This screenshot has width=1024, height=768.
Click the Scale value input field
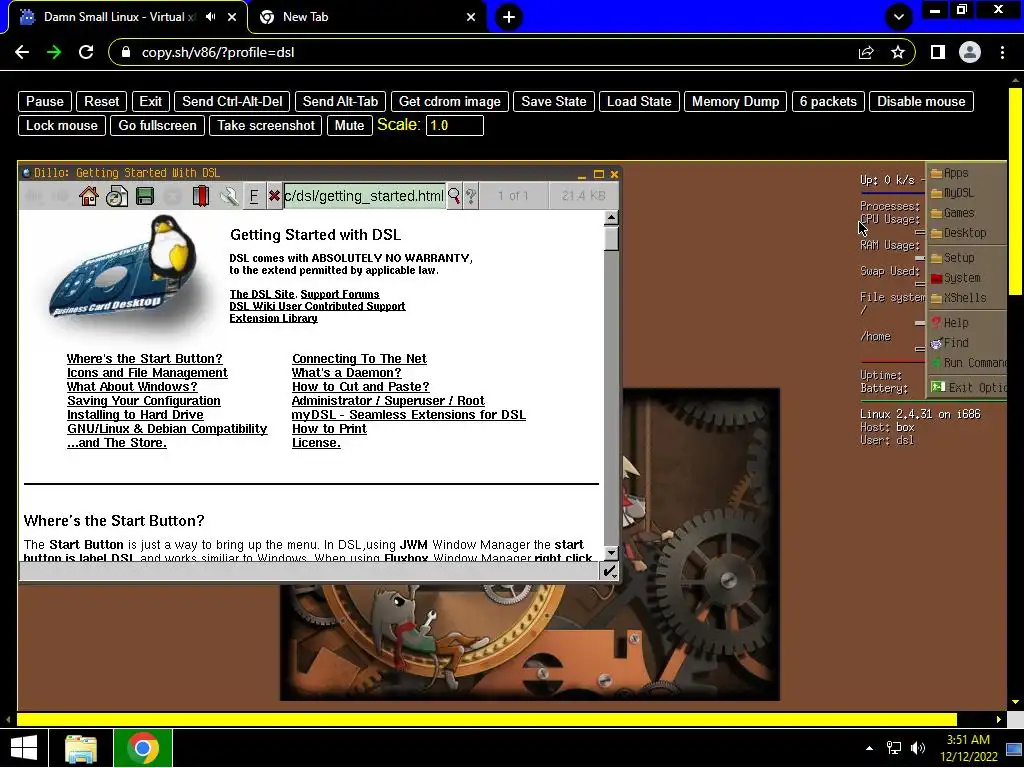455,125
